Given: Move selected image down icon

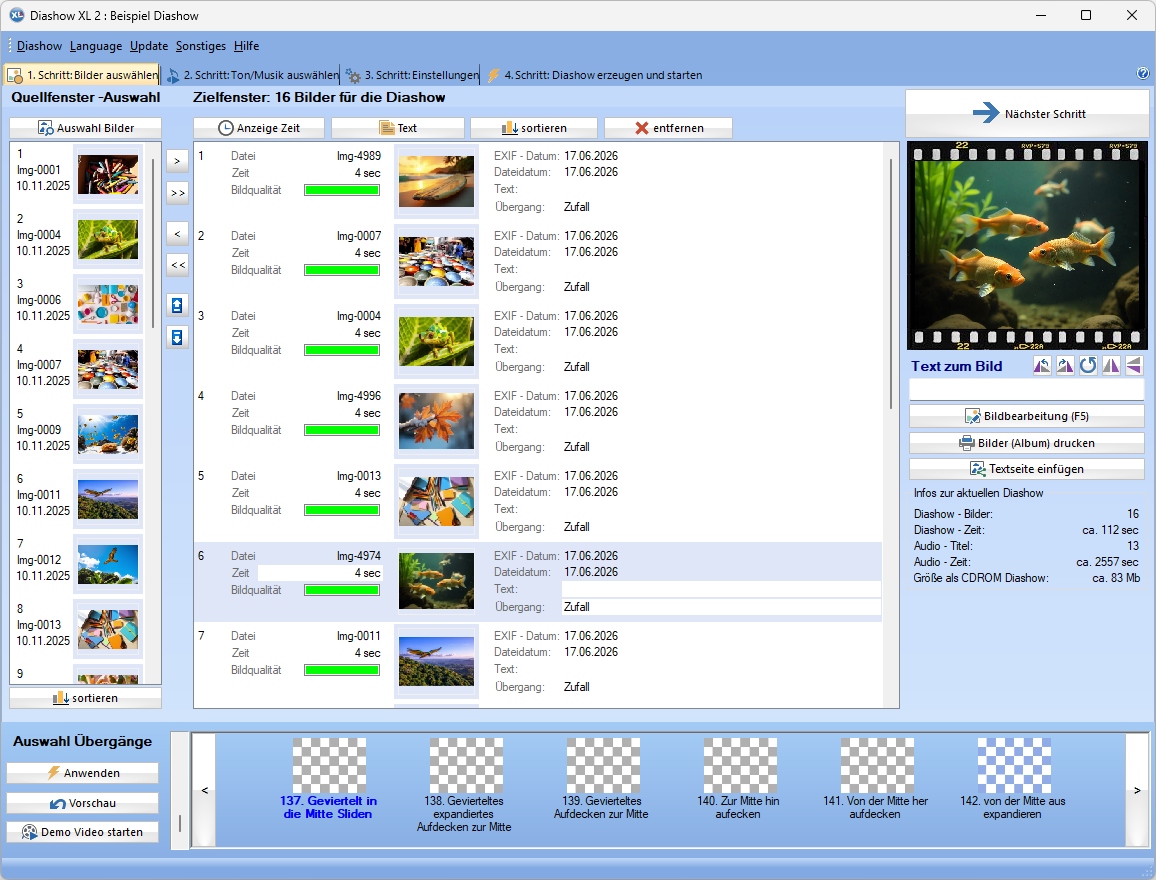Looking at the screenshot, I should click(177, 337).
